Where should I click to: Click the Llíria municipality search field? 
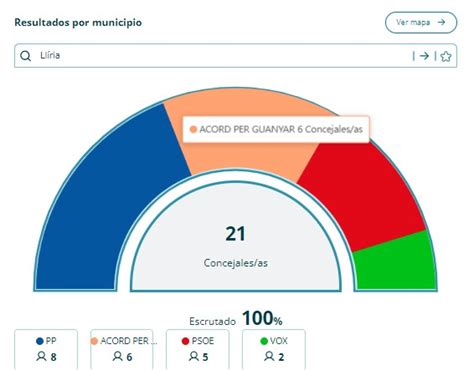(235, 56)
